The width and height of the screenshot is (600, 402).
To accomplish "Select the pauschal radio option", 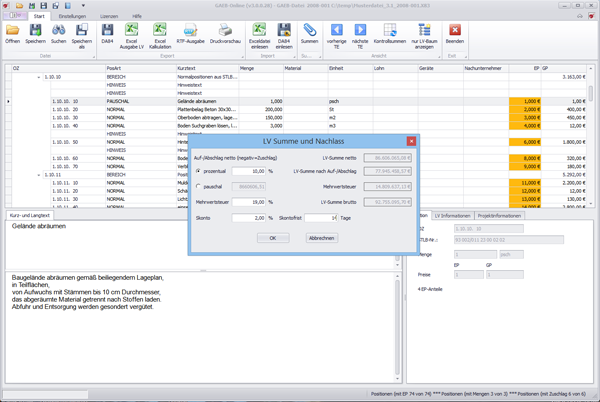I will click(x=198, y=186).
